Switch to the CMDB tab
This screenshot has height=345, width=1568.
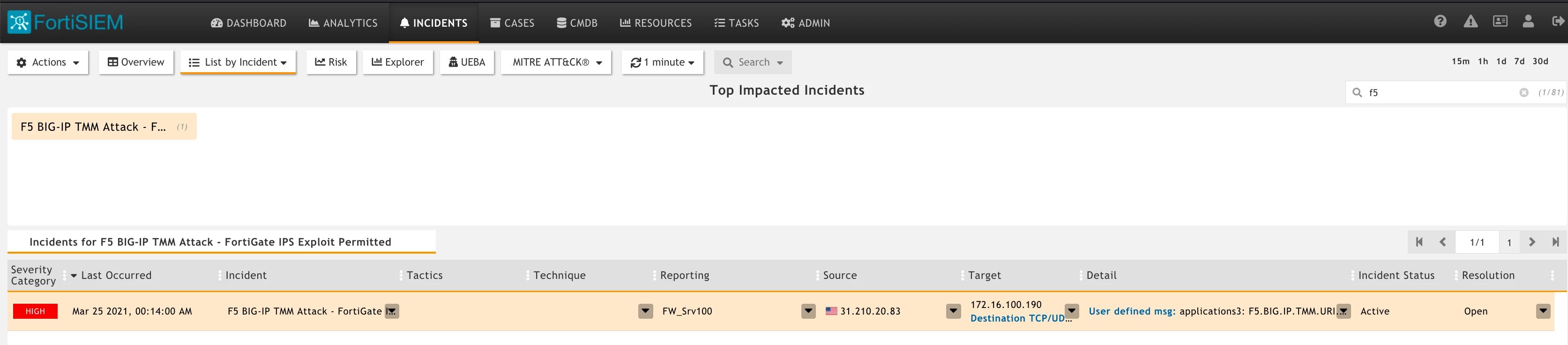(x=577, y=23)
